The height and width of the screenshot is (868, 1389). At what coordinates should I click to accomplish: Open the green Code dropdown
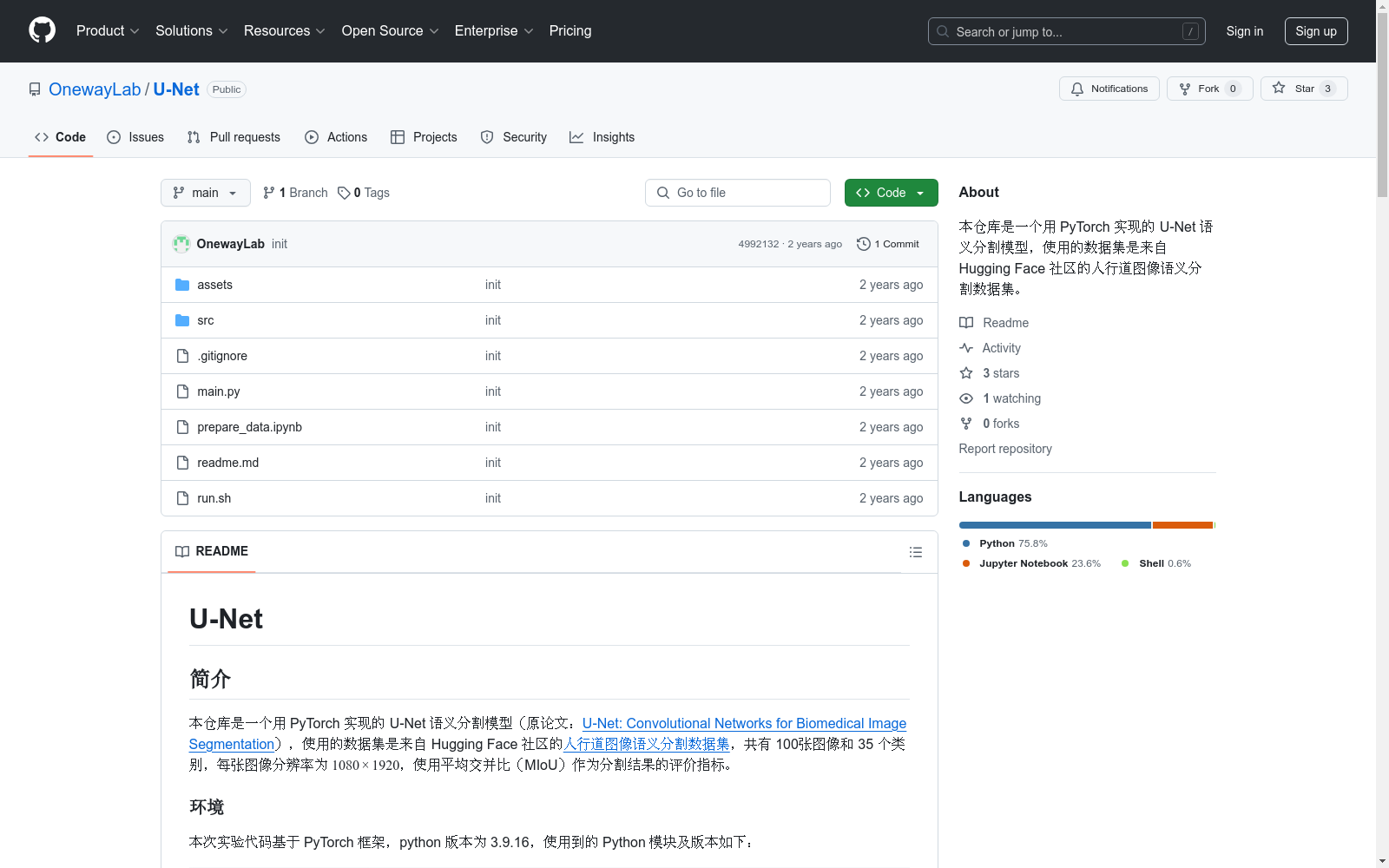tap(891, 193)
